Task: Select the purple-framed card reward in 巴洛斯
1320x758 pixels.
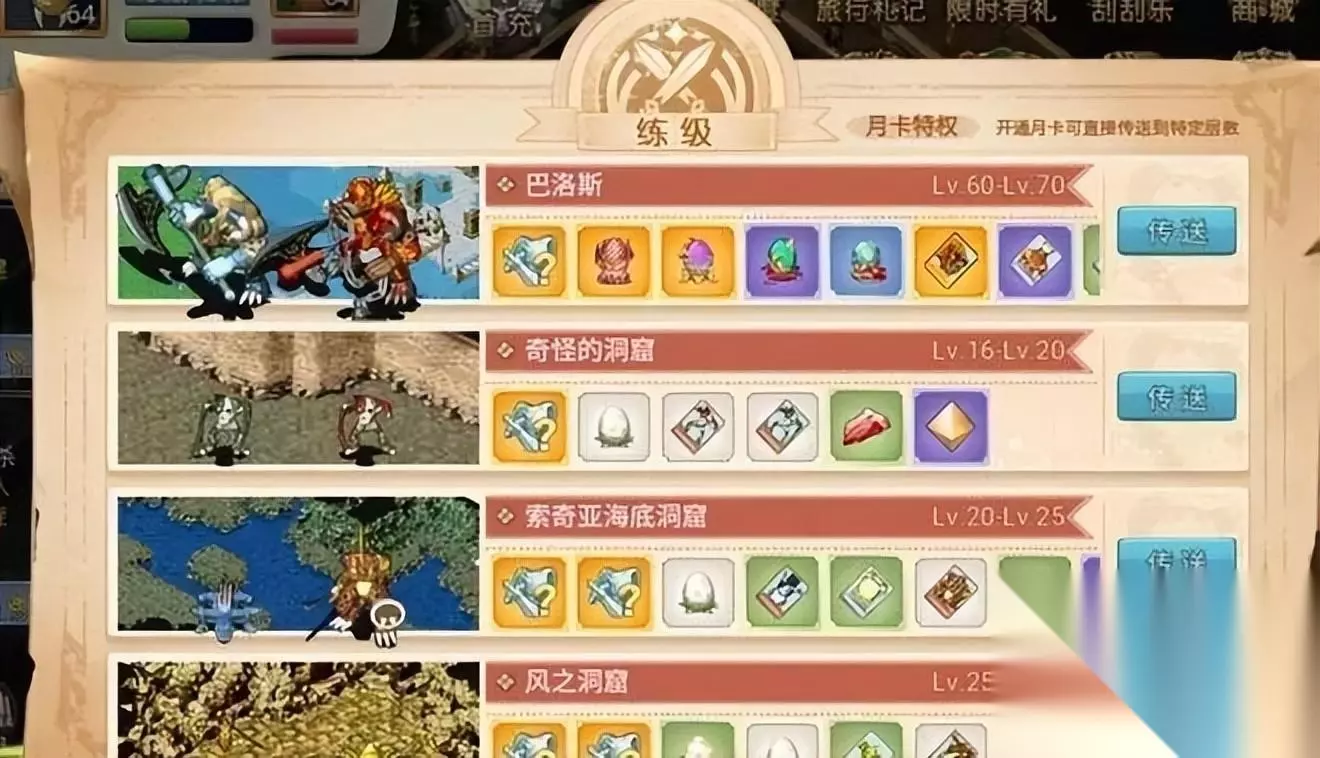Action: point(1035,261)
